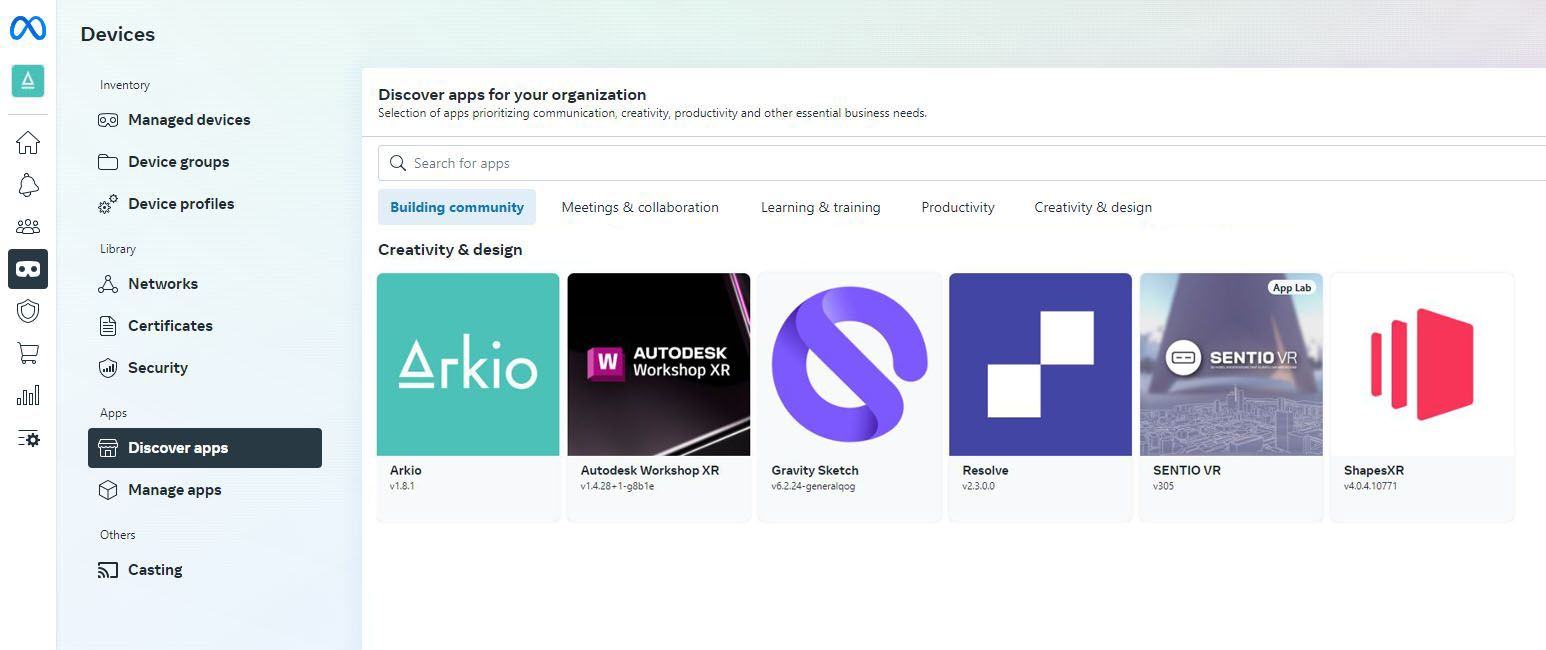Open the settings list-gear rail icon
This screenshot has height=650, width=1546.
click(x=28, y=438)
